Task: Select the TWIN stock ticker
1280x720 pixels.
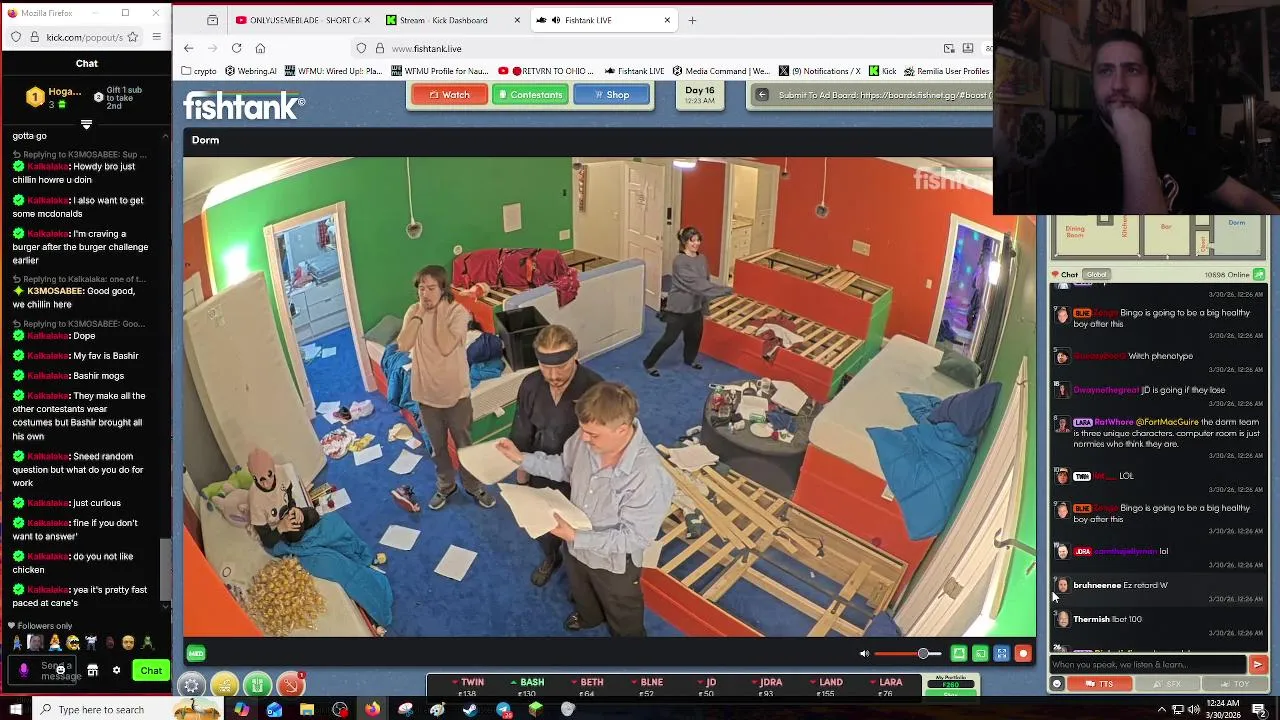Action: point(467,687)
